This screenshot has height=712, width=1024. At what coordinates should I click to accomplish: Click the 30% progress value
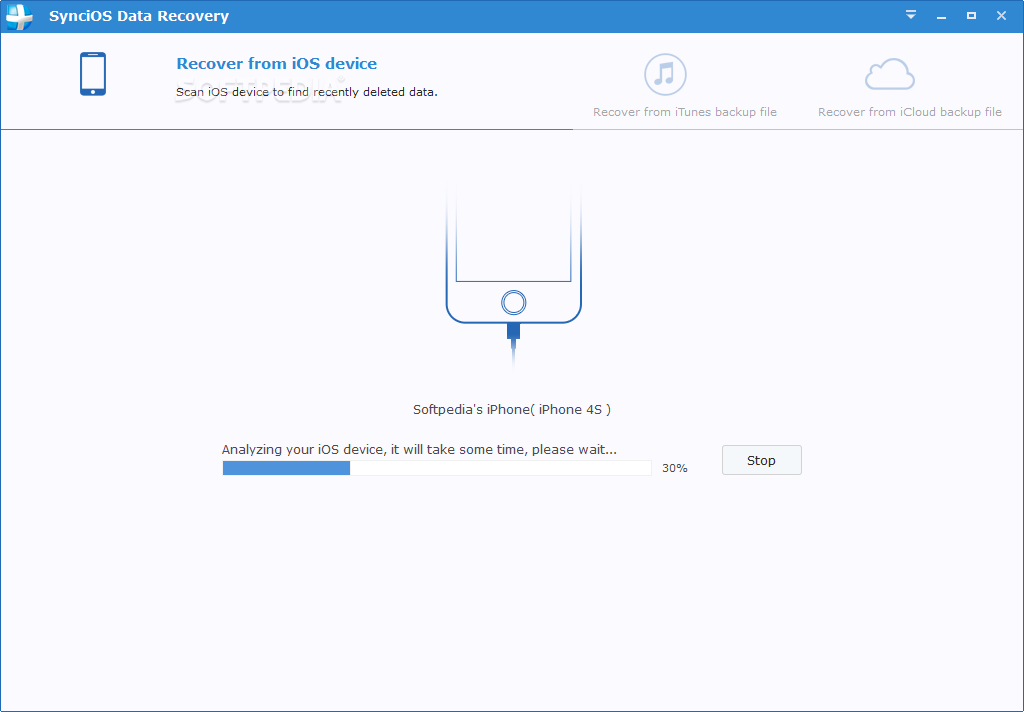pyautogui.click(x=675, y=468)
